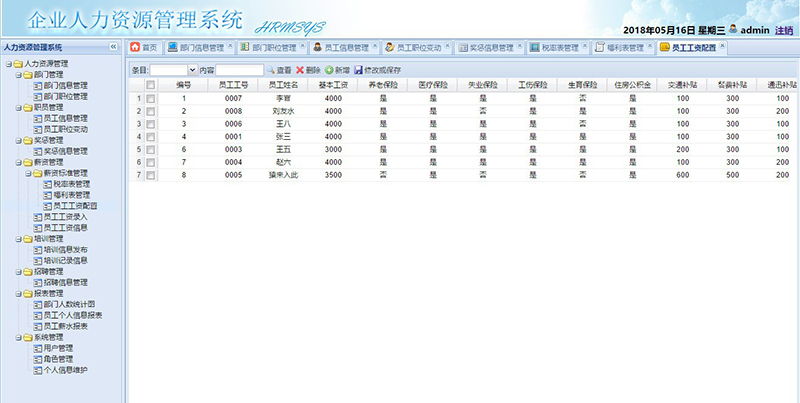
Task: Click the 修改或保存 save disk icon
Action: click(358, 70)
